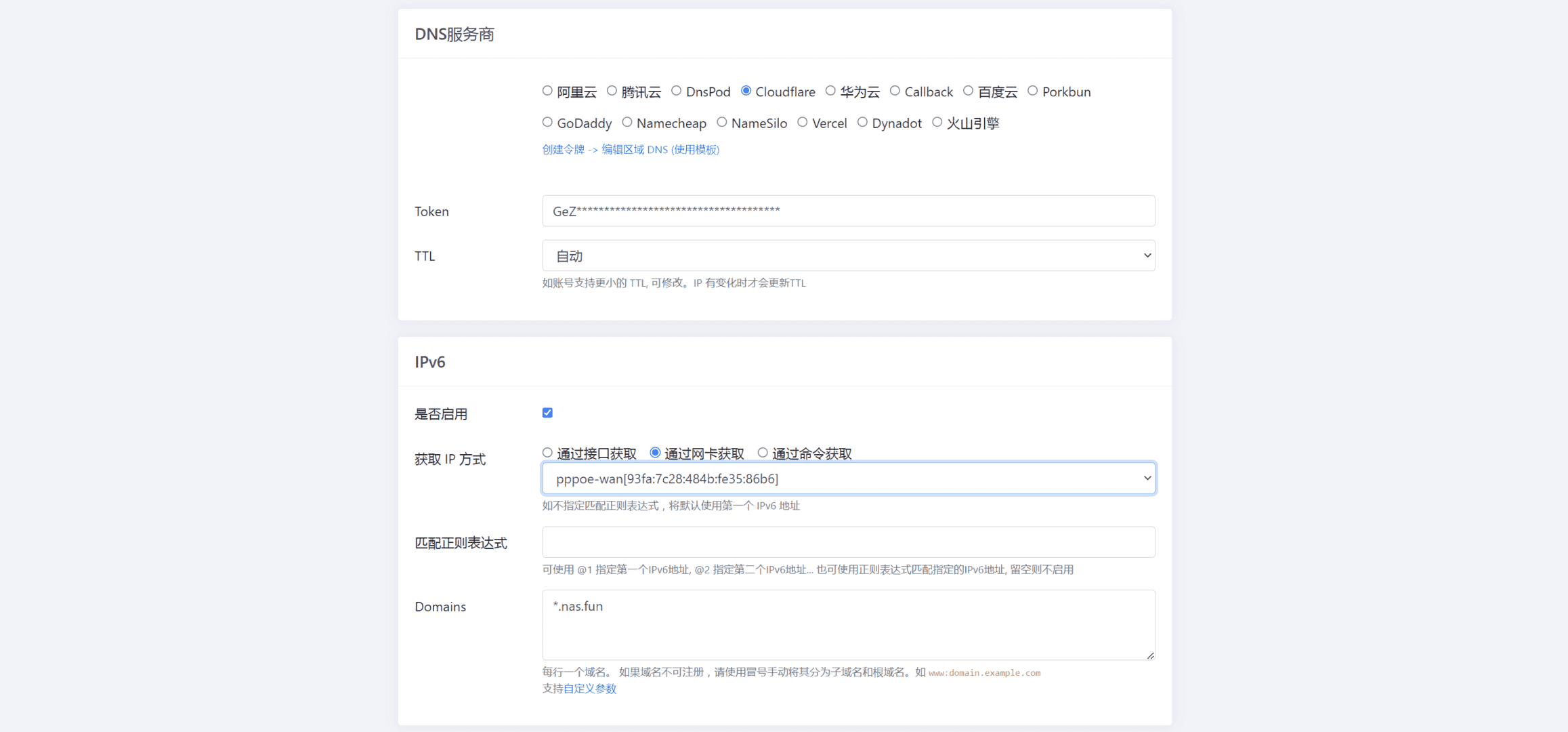Select 通过命令获取 IP method
The image size is (1568, 732).
pyautogui.click(x=763, y=453)
